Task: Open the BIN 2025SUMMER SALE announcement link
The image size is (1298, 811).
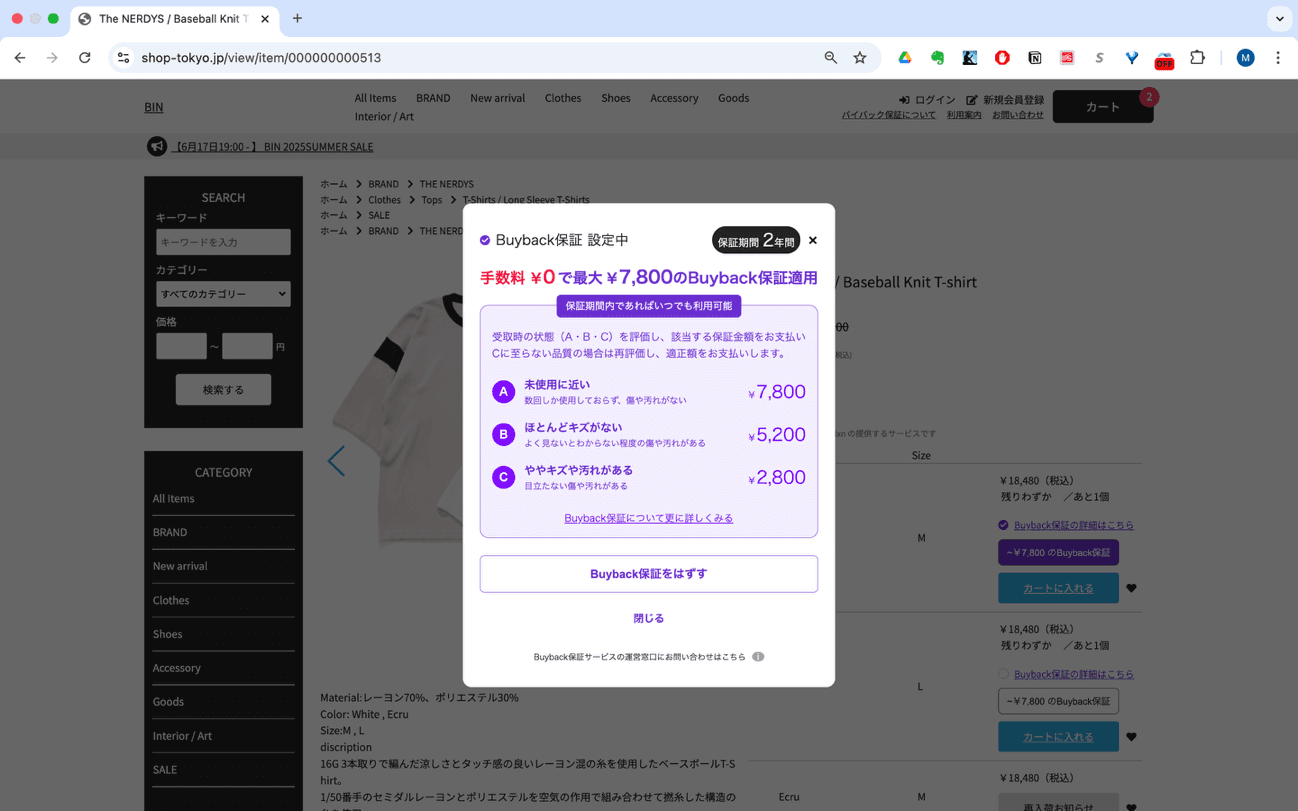Action: pos(273,147)
